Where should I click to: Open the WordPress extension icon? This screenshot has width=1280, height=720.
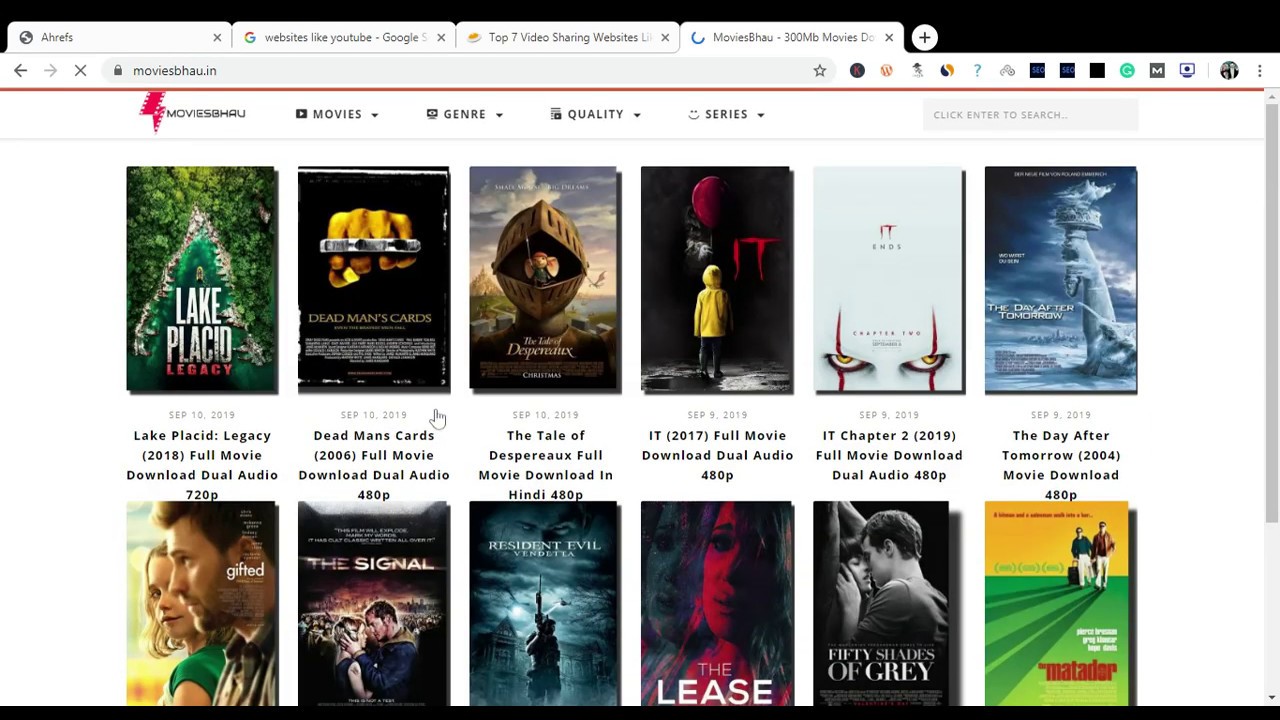coord(887,70)
